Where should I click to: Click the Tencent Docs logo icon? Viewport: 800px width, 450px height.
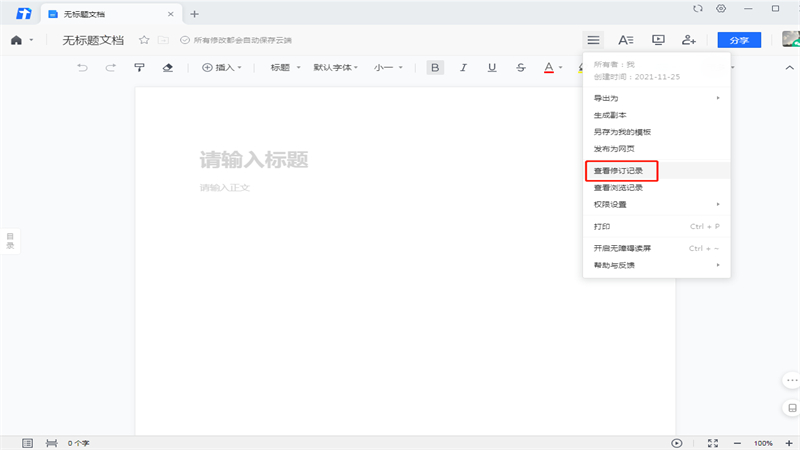[23, 14]
